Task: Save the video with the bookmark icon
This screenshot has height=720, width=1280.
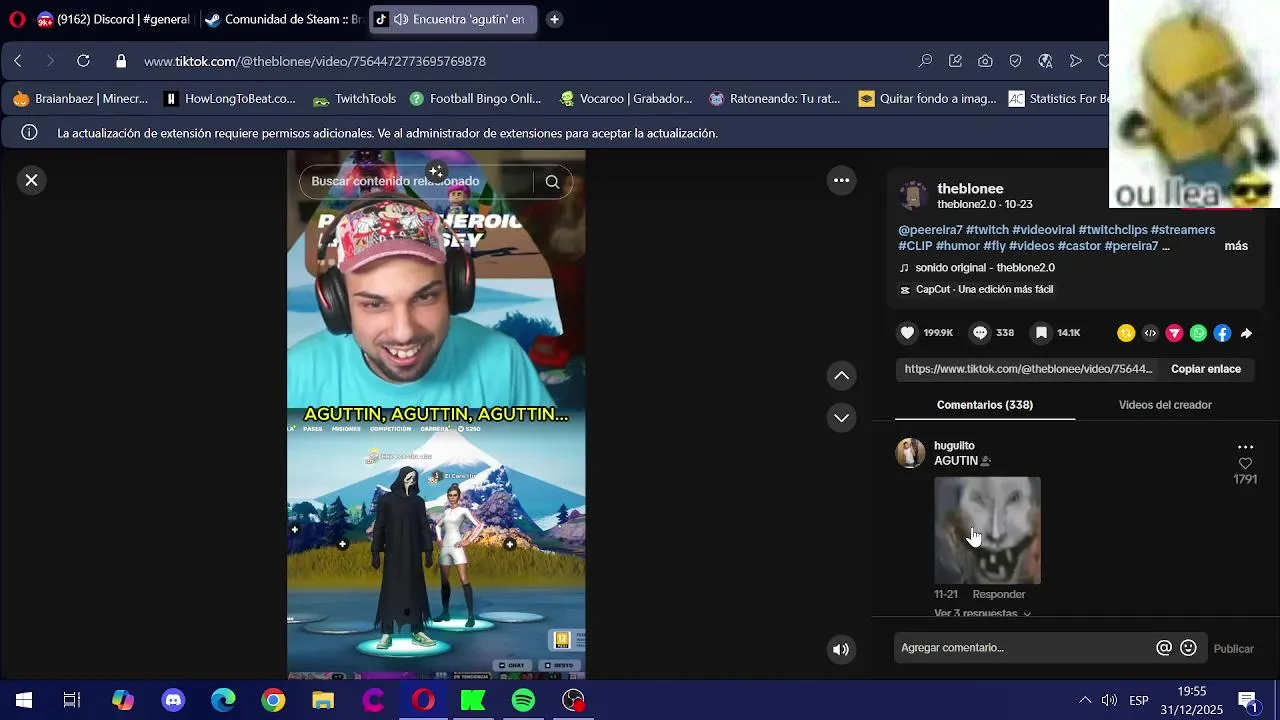Action: pos(1041,333)
